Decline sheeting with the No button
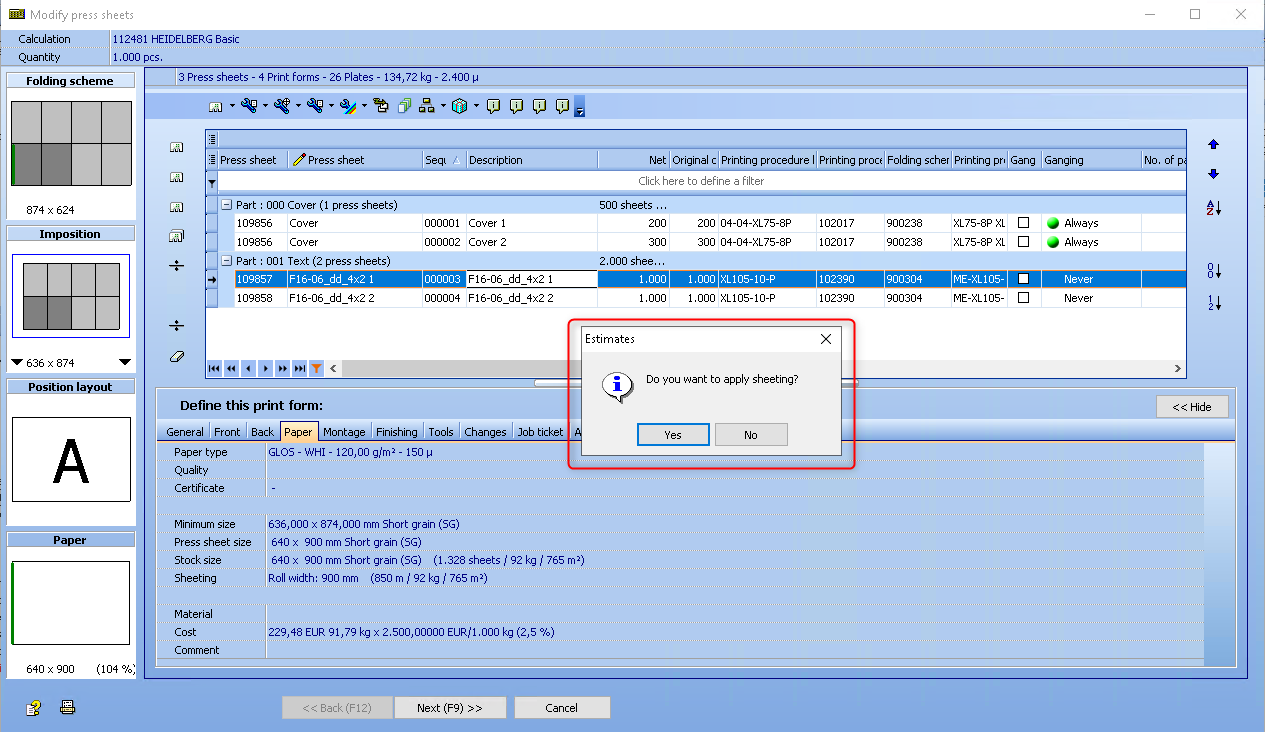The height and width of the screenshot is (732, 1265). point(751,435)
